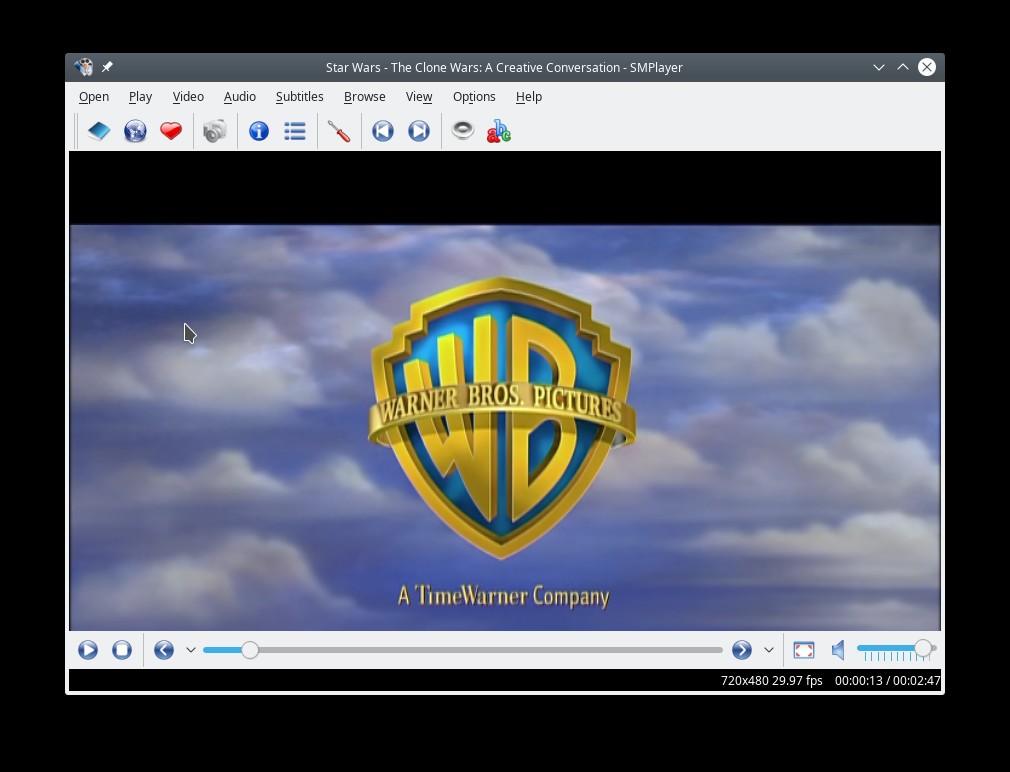Fast forward using the blue forward arrow
The image size is (1010, 772).
point(742,650)
